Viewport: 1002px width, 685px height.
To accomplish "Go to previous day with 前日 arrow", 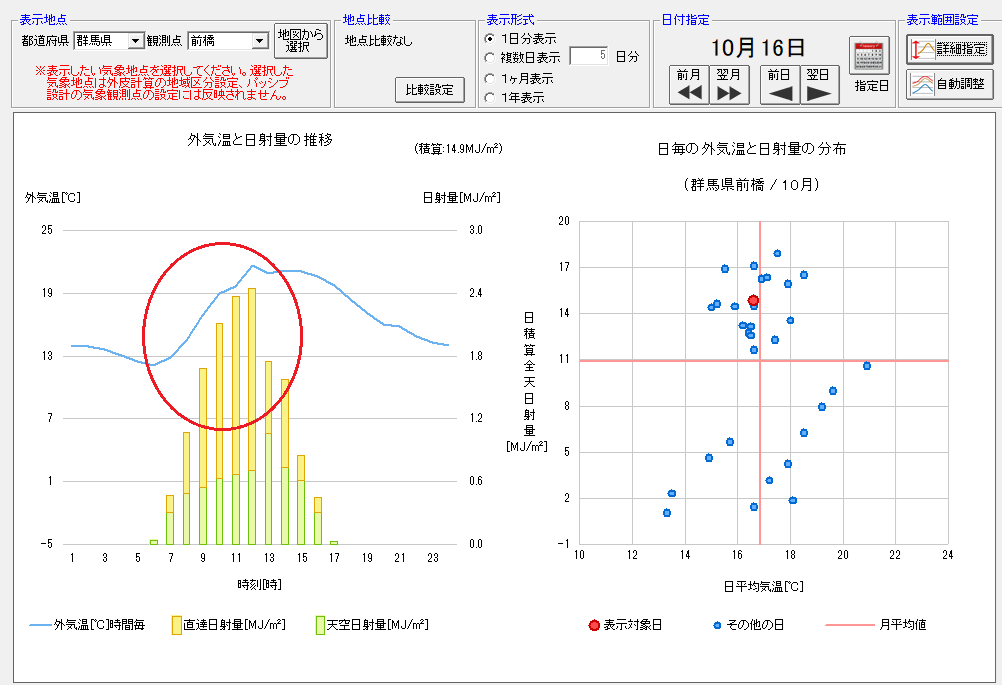I will (x=780, y=85).
